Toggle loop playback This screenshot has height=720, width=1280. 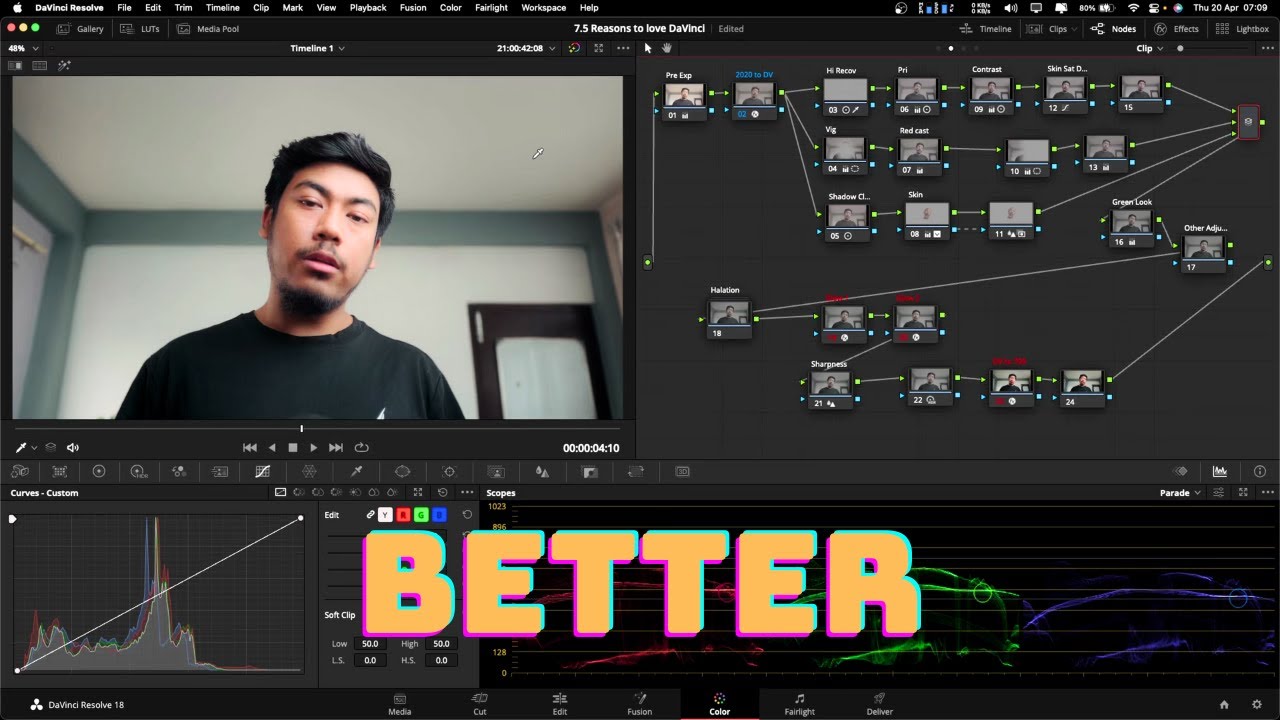click(361, 448)
